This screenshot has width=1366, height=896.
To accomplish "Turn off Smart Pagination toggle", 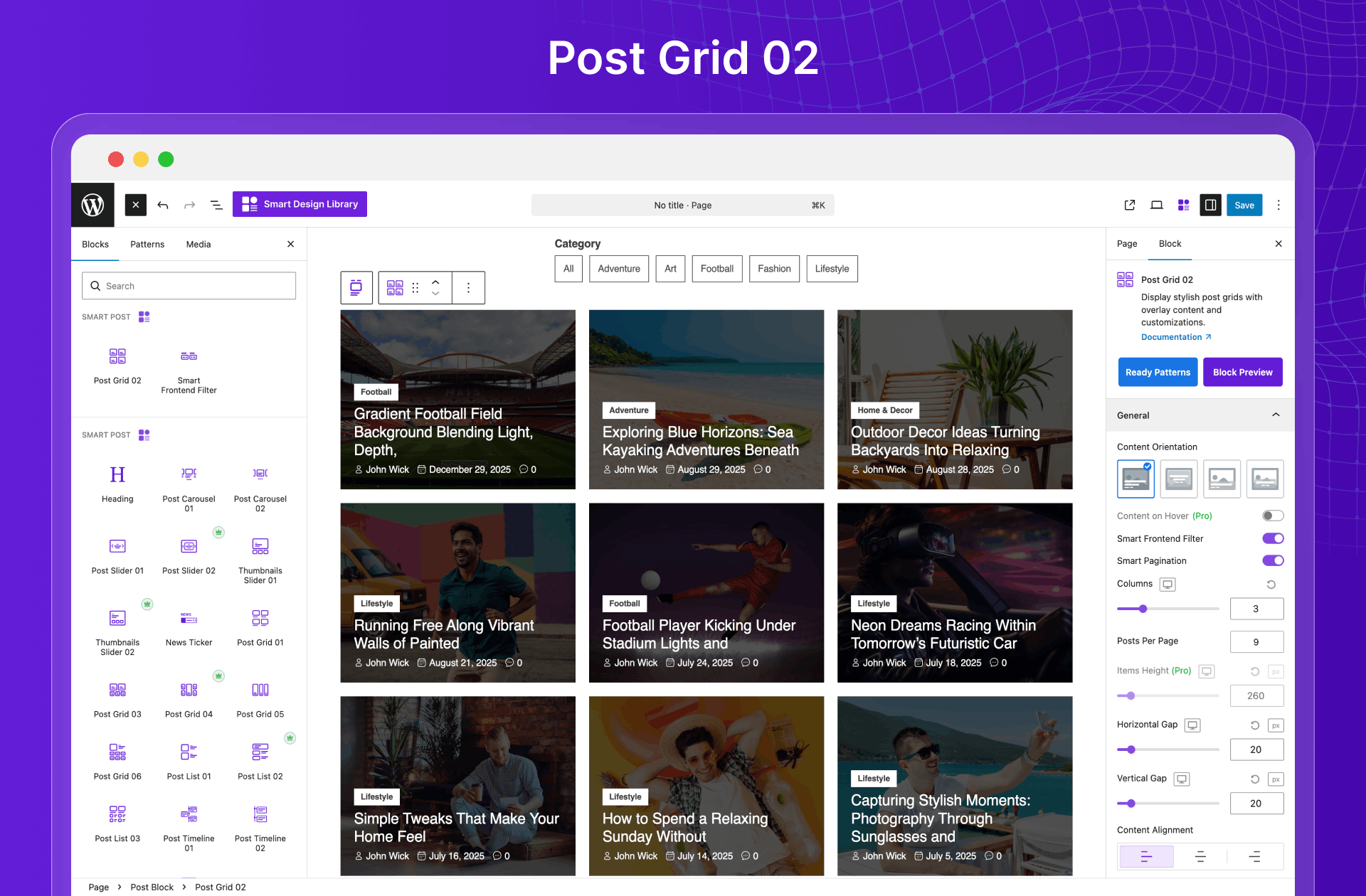I will point(1272,560).
